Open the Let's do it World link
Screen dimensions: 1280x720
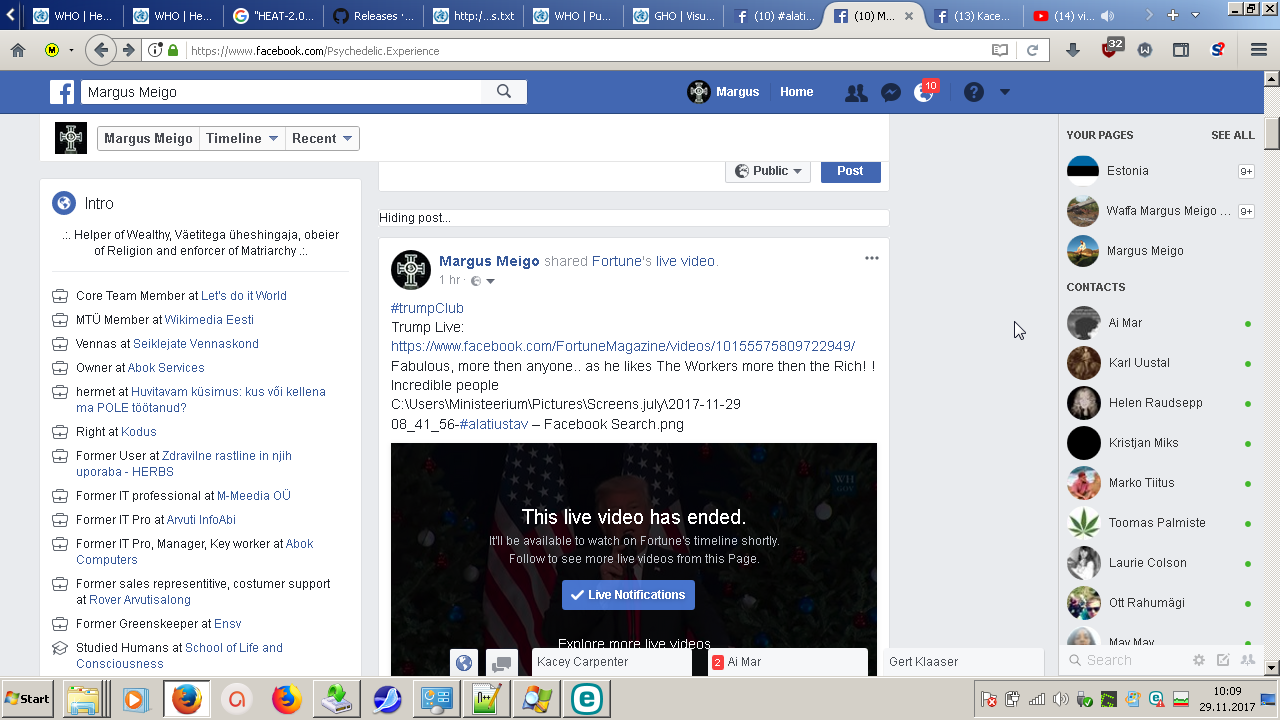244,296
